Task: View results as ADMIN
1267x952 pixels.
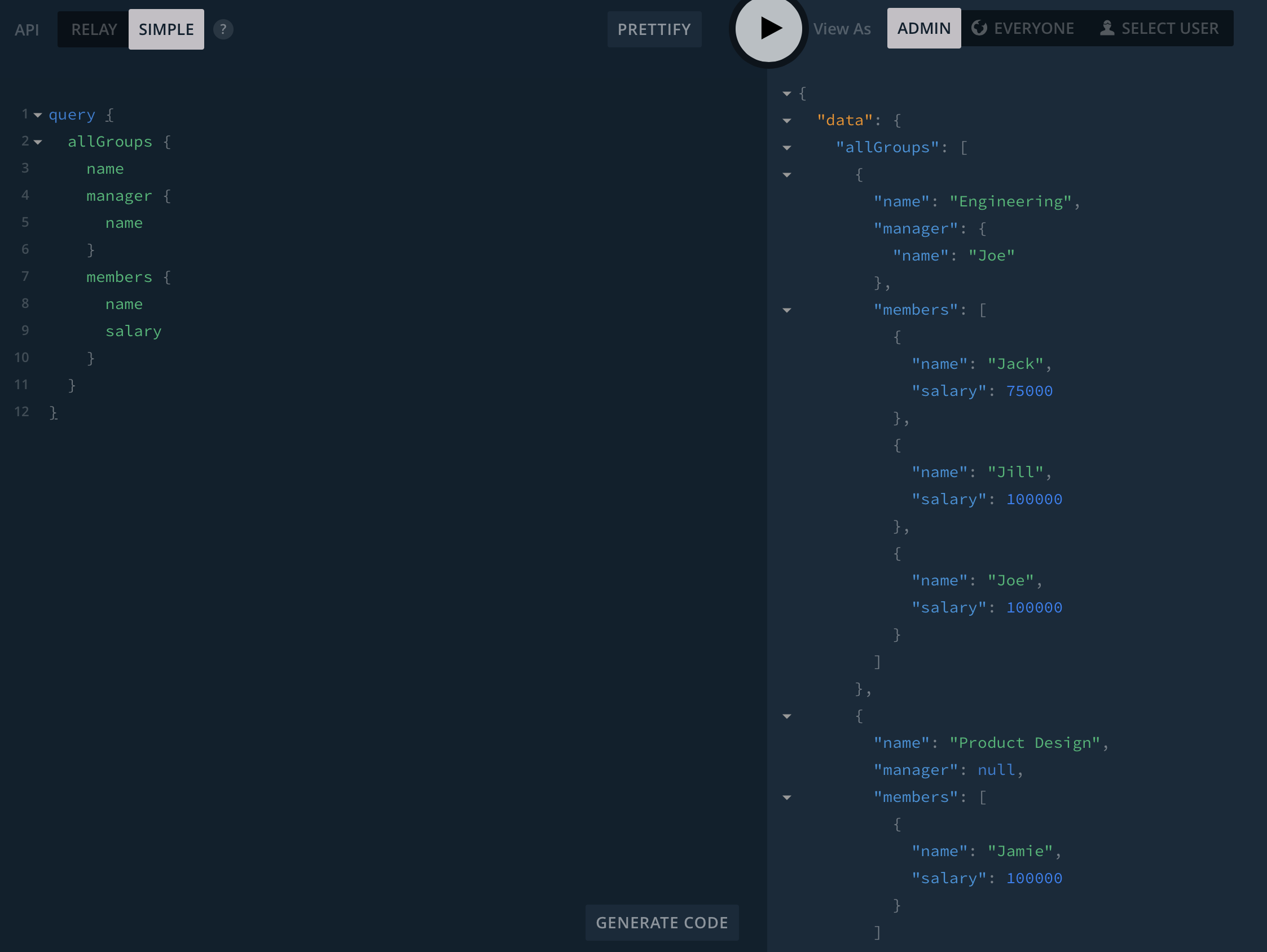Action: (x=923, y=28)
